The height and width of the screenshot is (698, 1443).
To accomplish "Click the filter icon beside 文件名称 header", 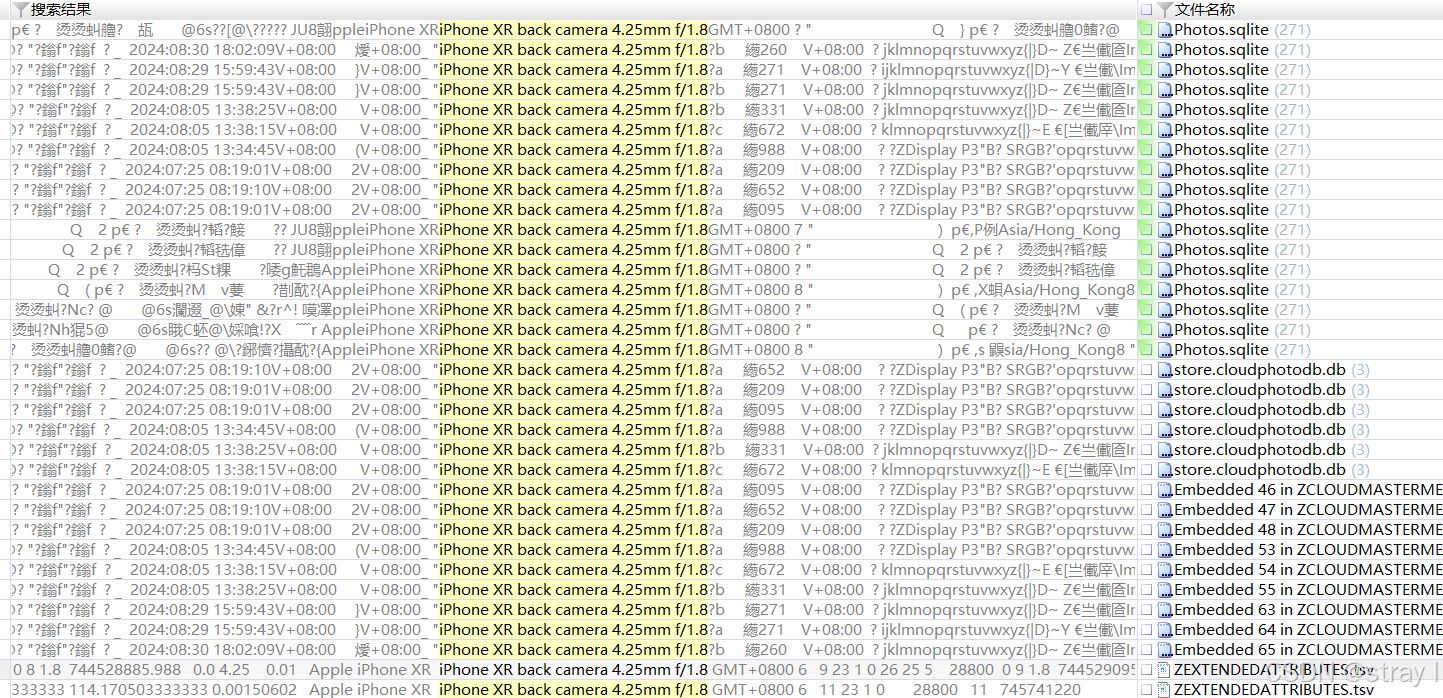I will coord(1165,9).
